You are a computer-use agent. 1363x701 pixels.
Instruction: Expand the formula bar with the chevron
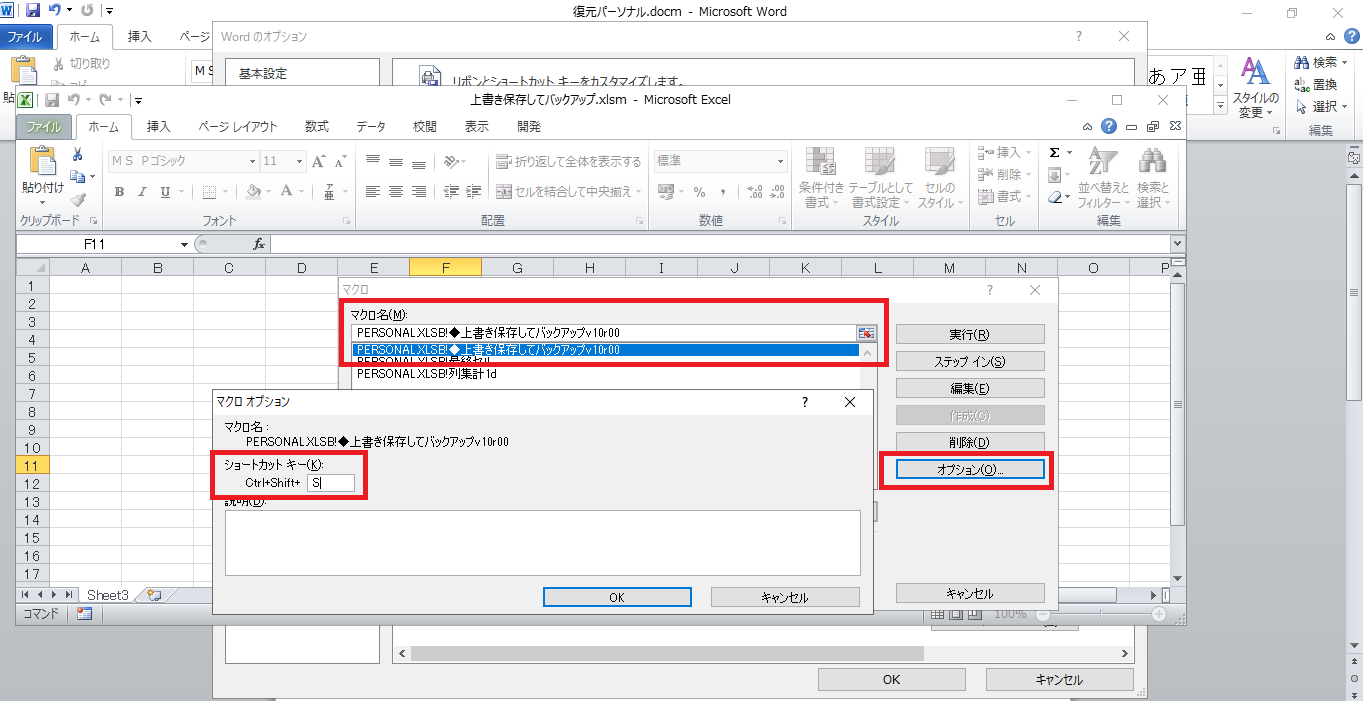click(1177, 244)
